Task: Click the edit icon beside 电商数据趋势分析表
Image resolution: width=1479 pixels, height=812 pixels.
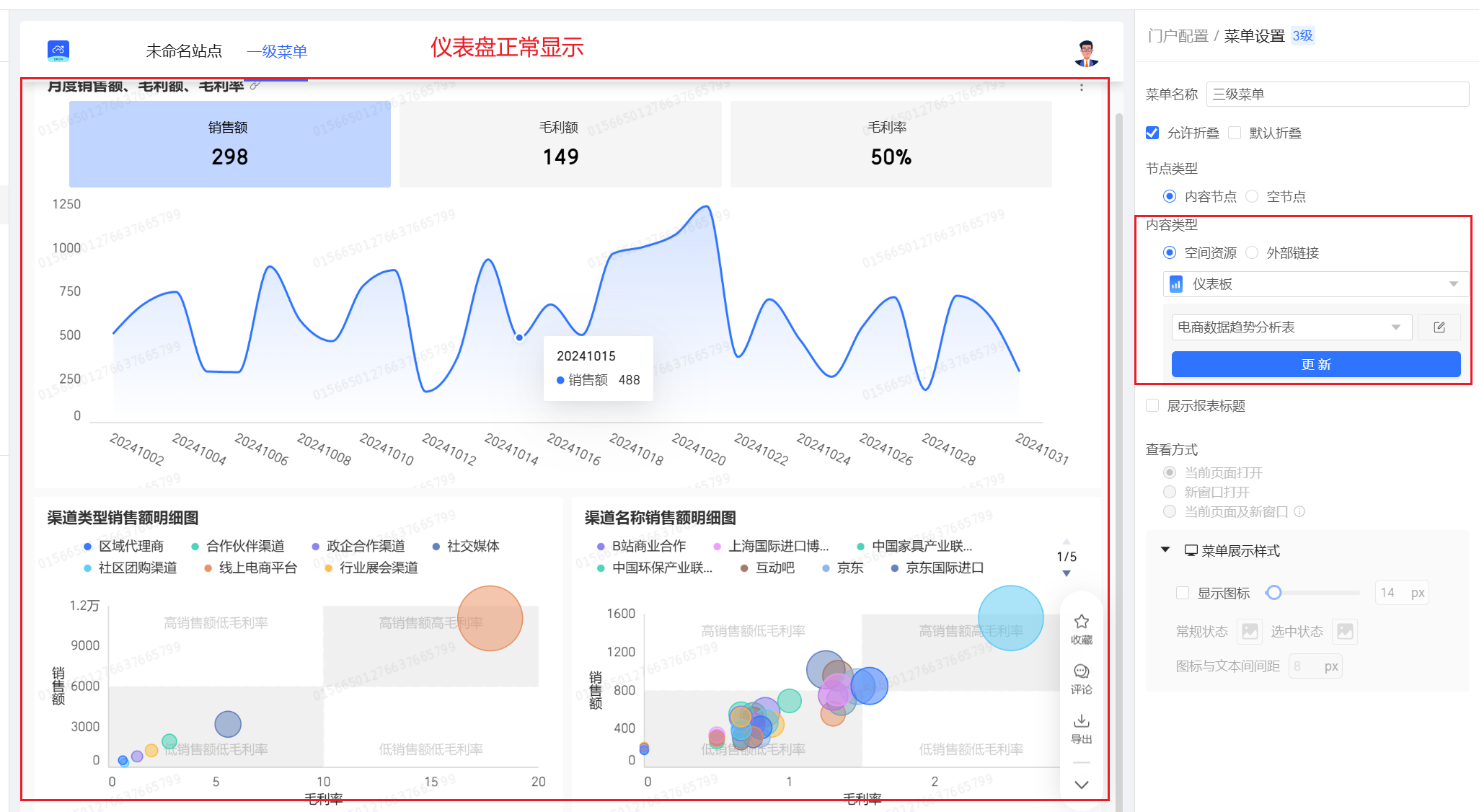Action: pyautogui.click(x=1439, y=327)
